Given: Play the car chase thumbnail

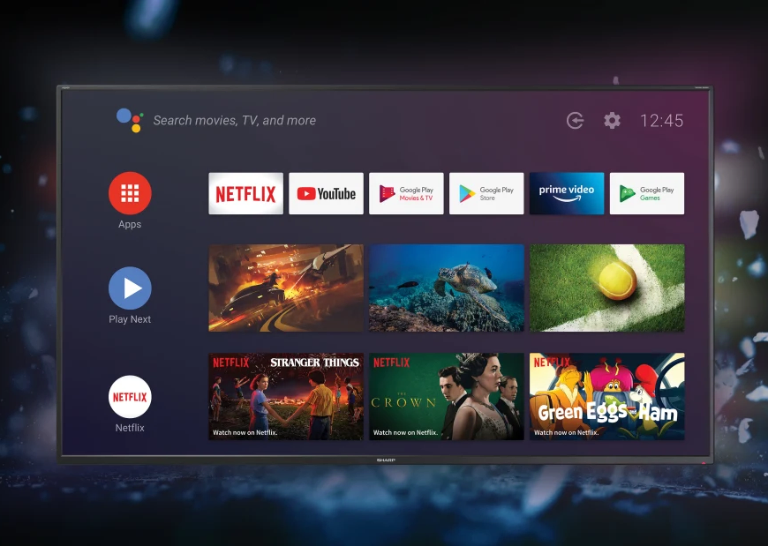Looking at the screenshot, I should [x=286, y=288].
